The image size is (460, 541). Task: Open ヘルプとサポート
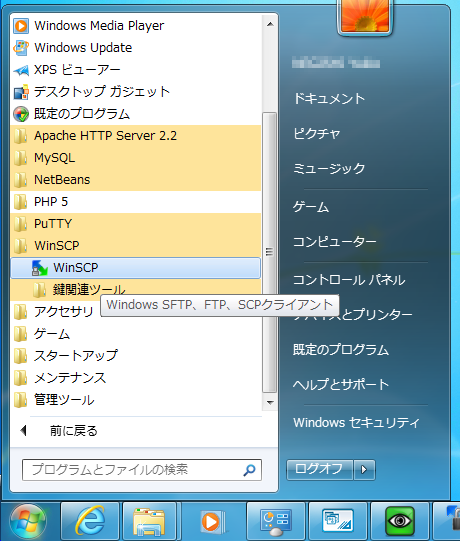pyautogui.click(x=341, y=384)
